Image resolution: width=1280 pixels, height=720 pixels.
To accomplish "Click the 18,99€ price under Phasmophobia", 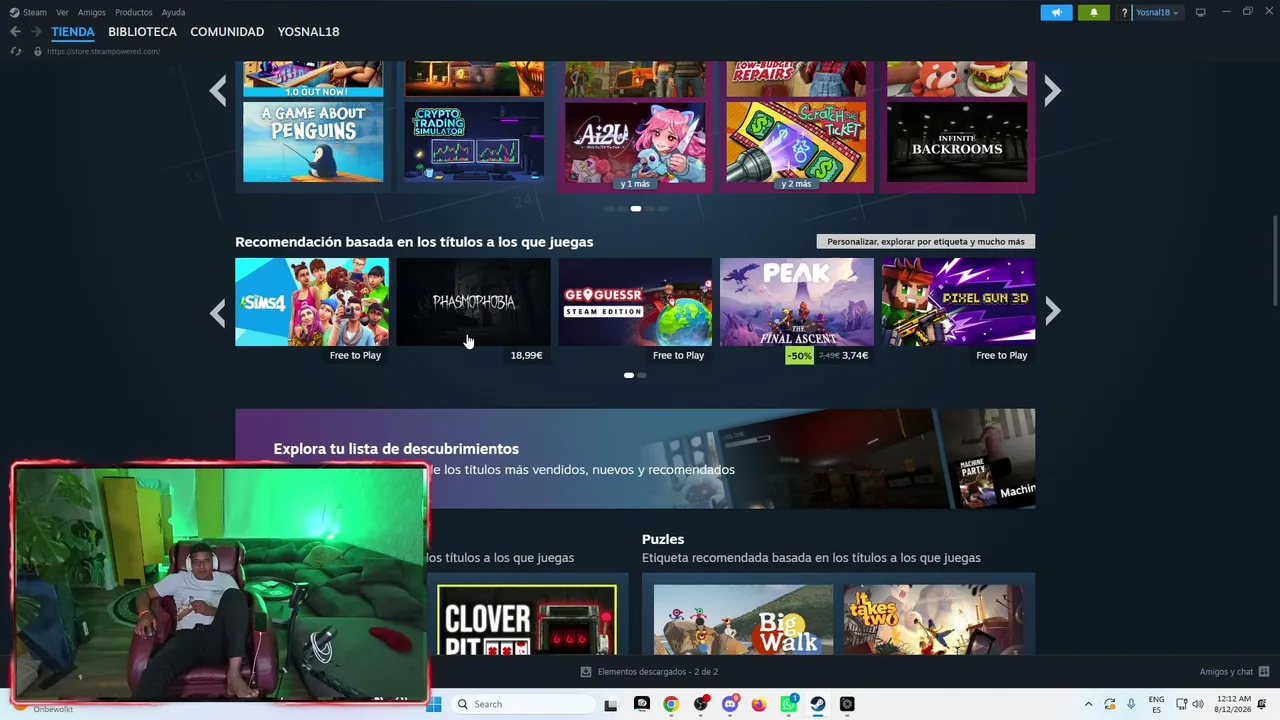I will (526, 356).
